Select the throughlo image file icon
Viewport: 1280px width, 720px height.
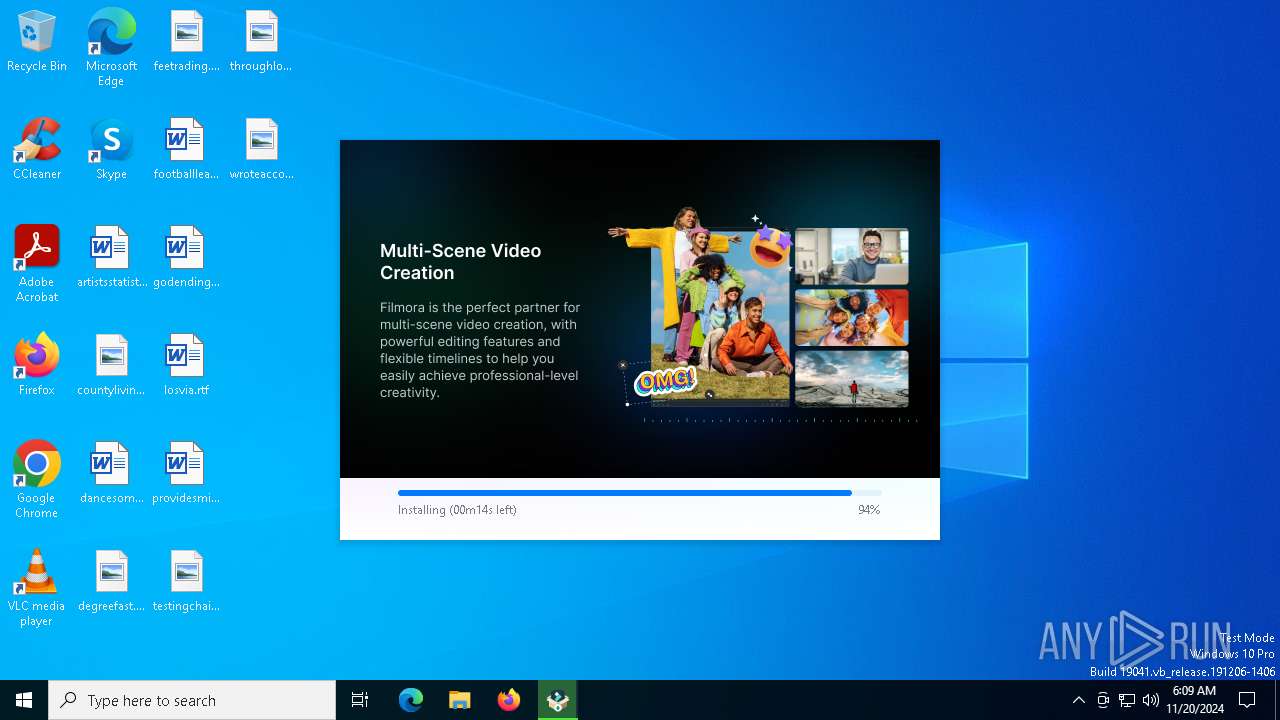pos(261,41)
